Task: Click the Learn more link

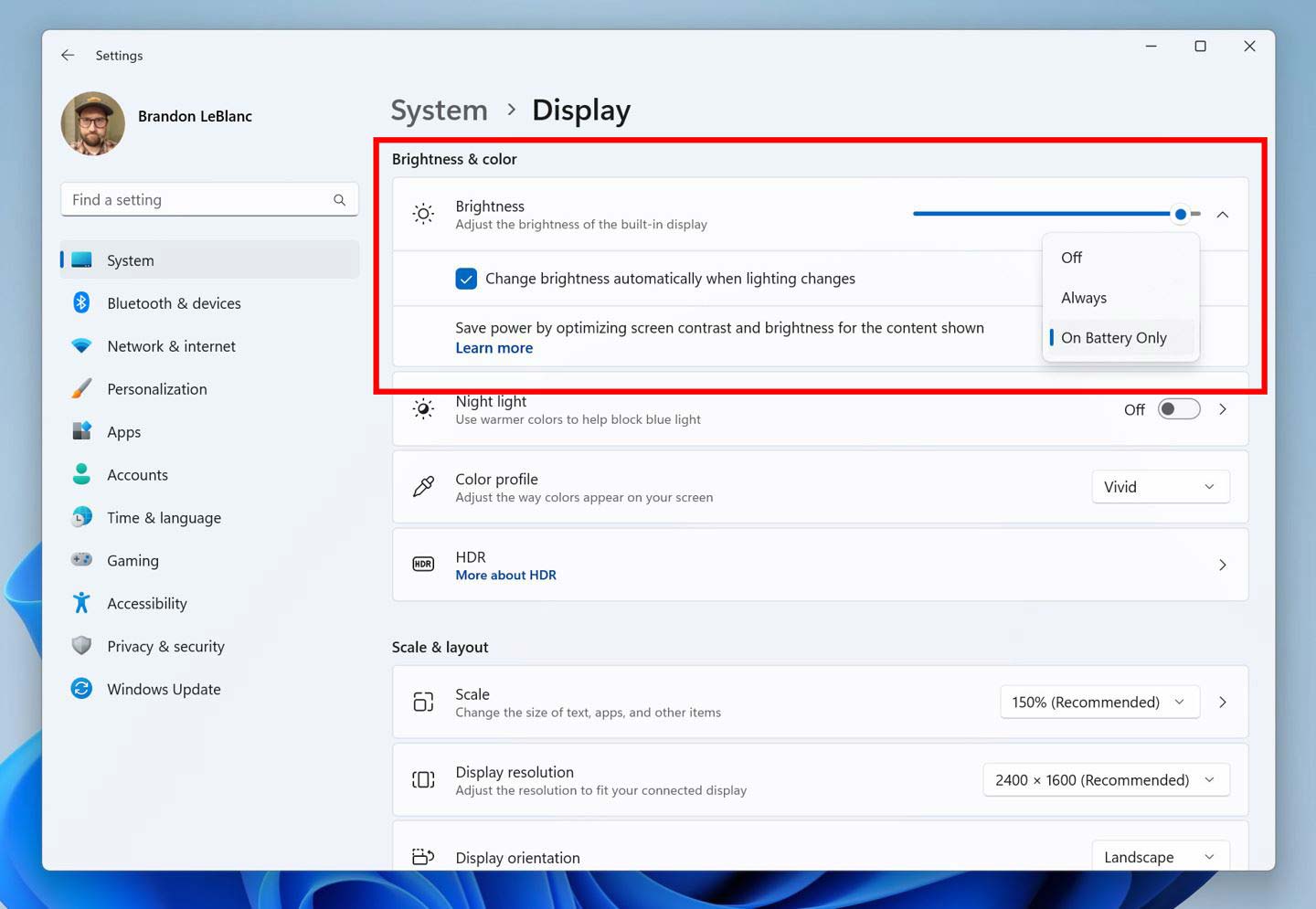Action: pos(493,347)
